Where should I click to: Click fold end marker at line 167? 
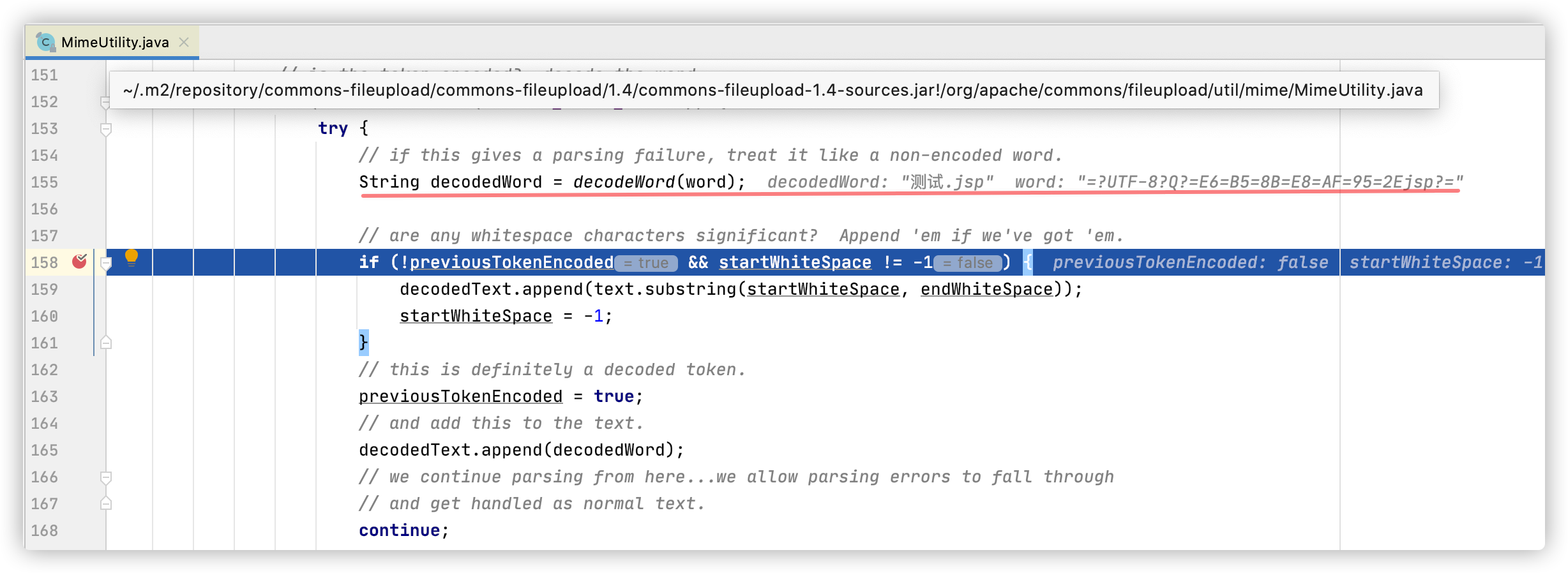point(106,503)
